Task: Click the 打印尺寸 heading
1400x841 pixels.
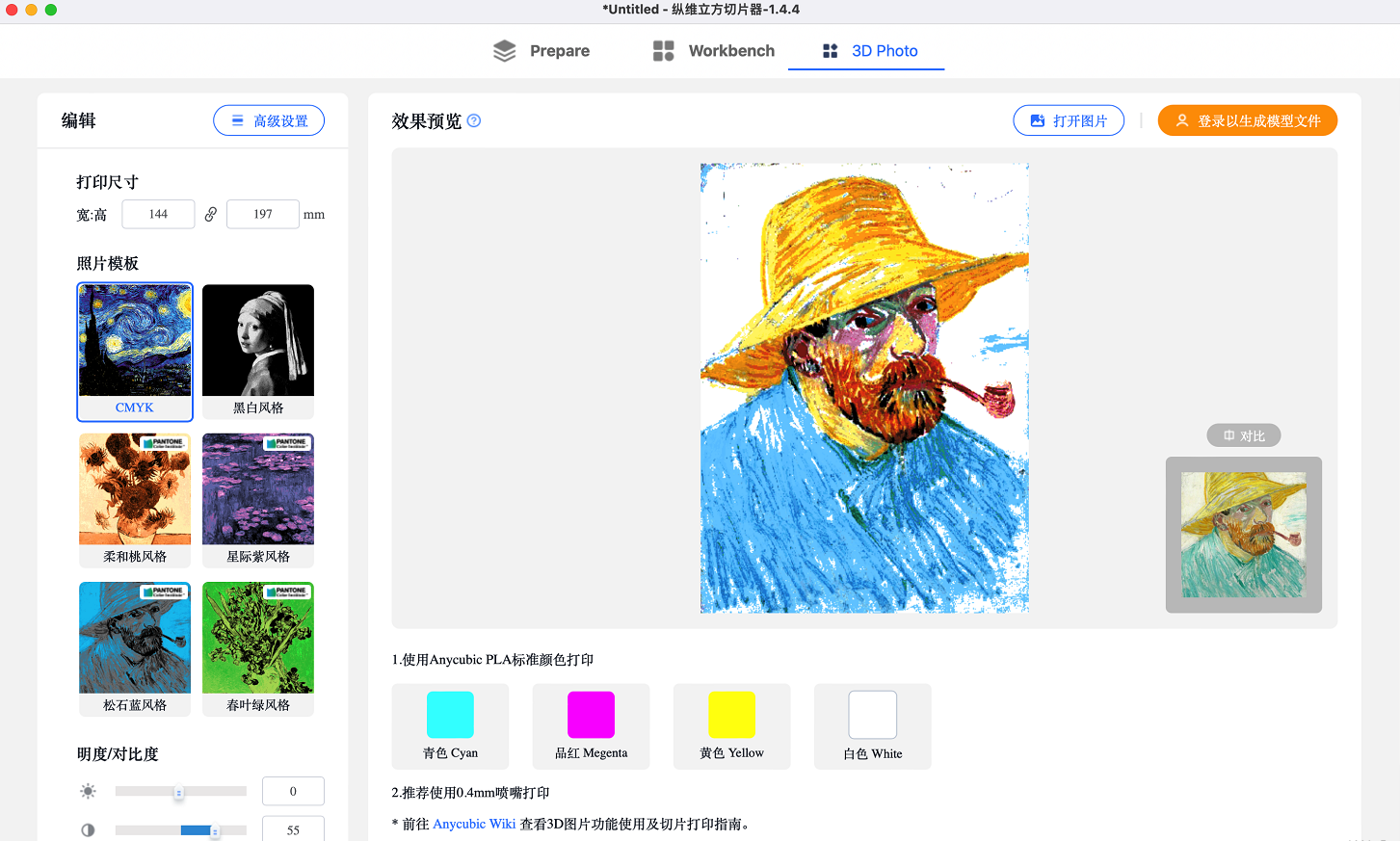Action: coord(107,182)
